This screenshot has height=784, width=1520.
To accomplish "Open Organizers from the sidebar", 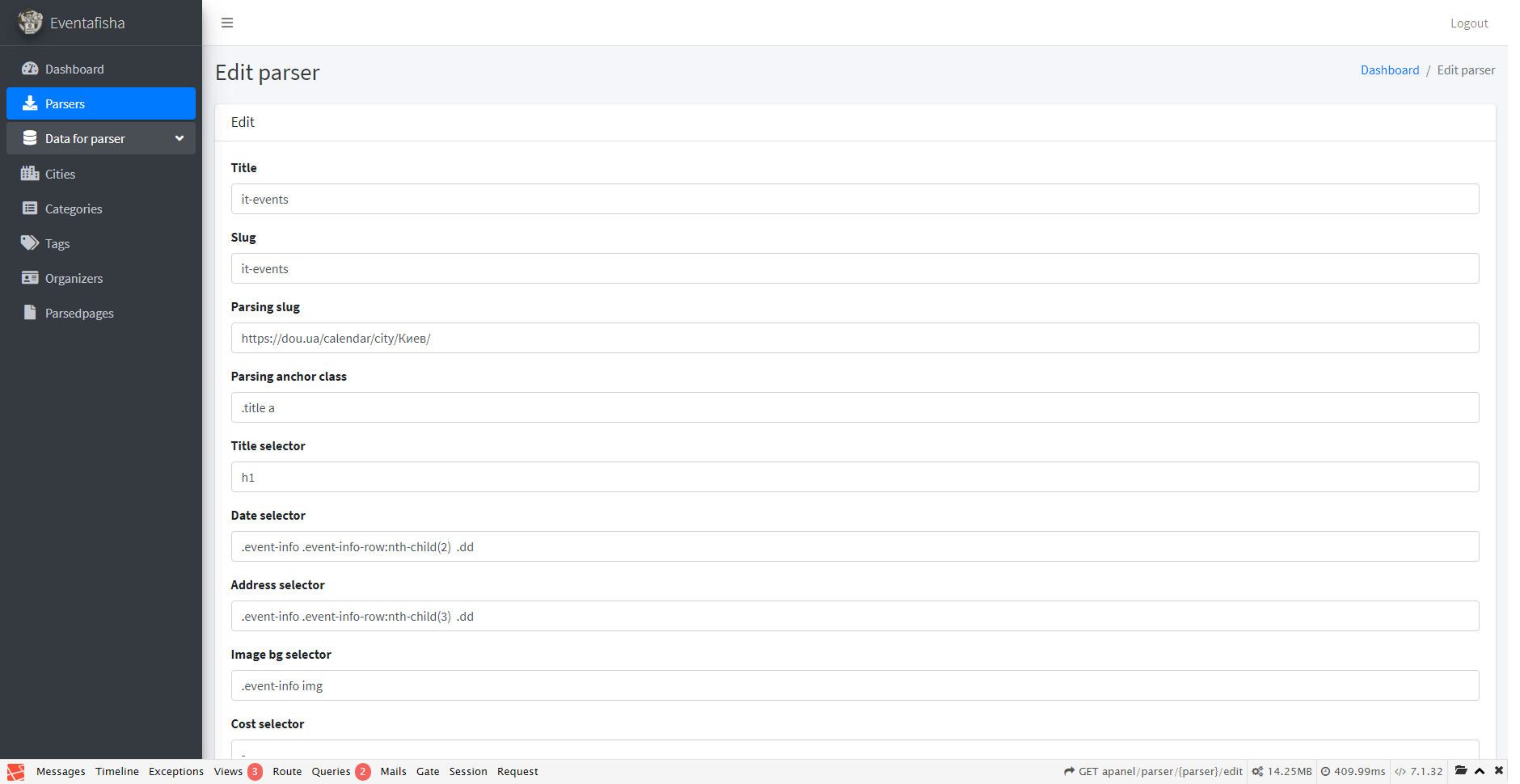I will tap(74, 278).
